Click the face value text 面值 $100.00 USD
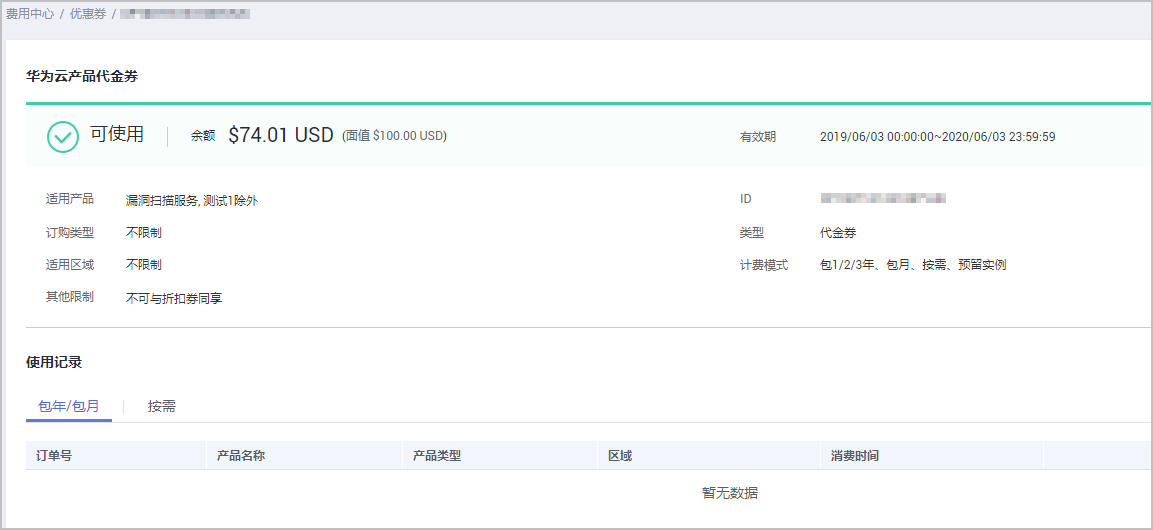Viewport: 1153px width, 530px height. coord(394,136)
